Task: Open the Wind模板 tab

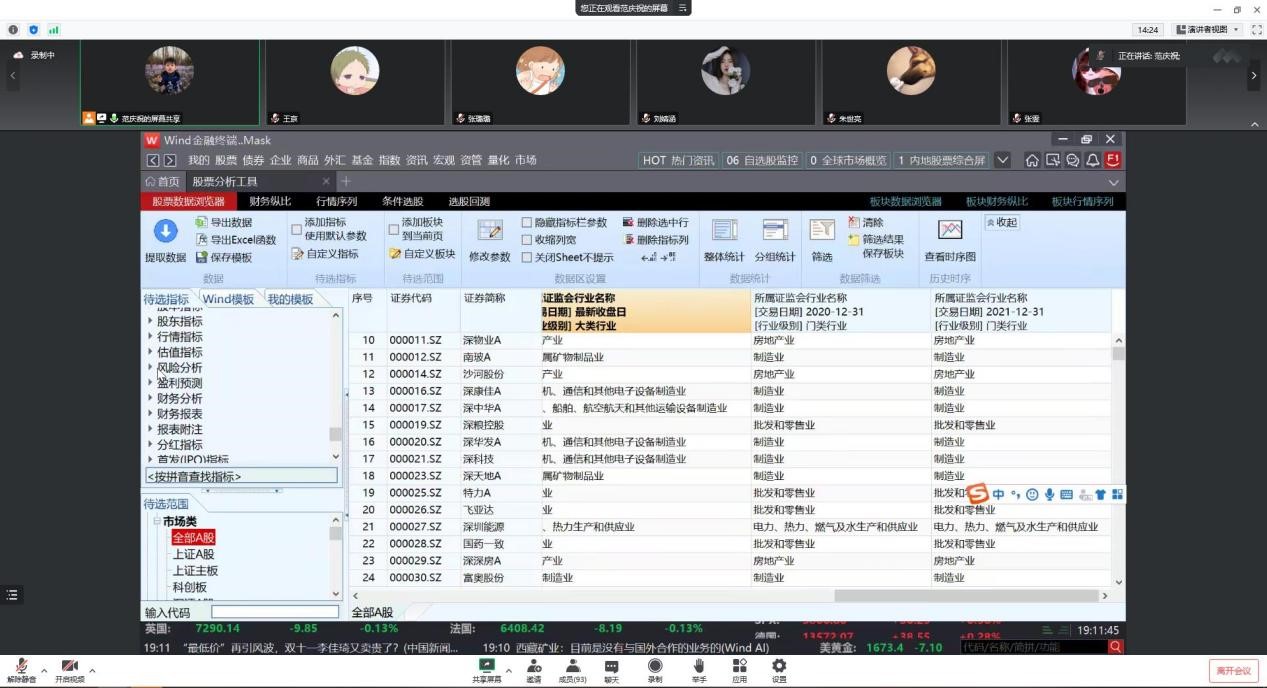Action: [228, 300]
